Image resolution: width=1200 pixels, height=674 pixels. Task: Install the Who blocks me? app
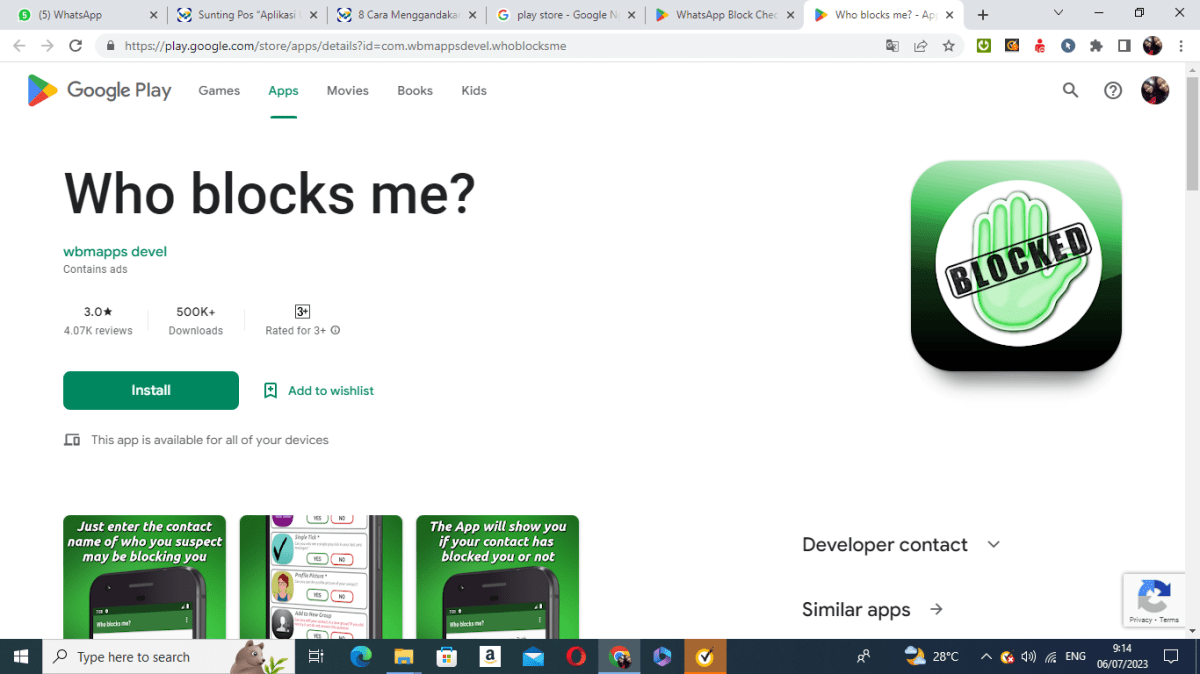tap(151, 390)
